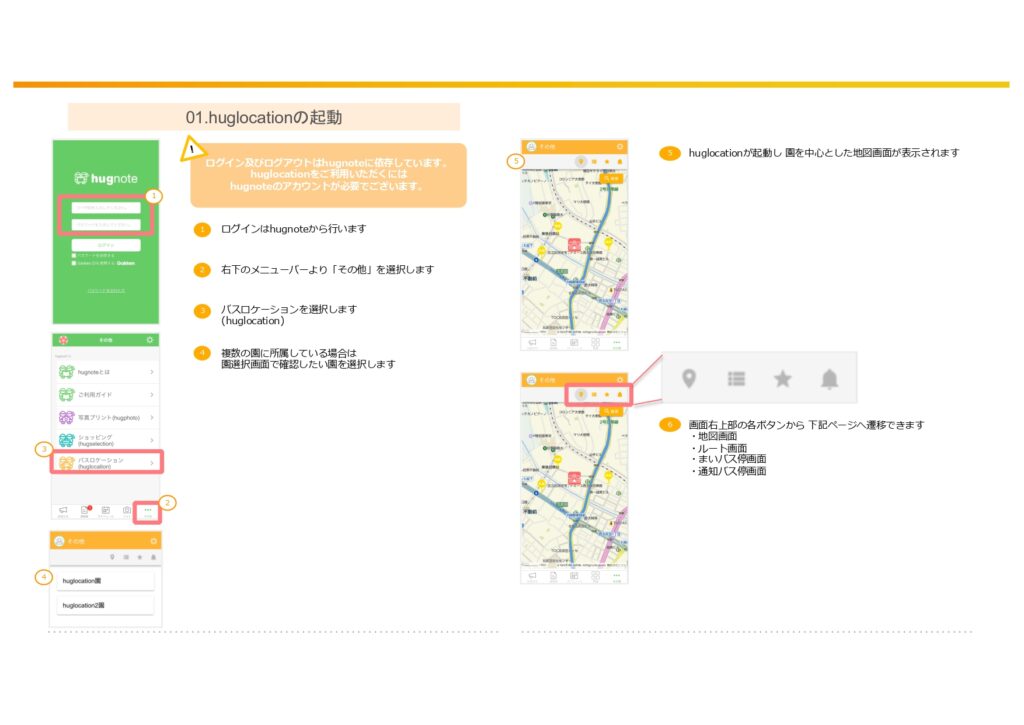Tap the camera icon in the green menu's bottom bar
The image size is (1024, 725).
point(126,510)
